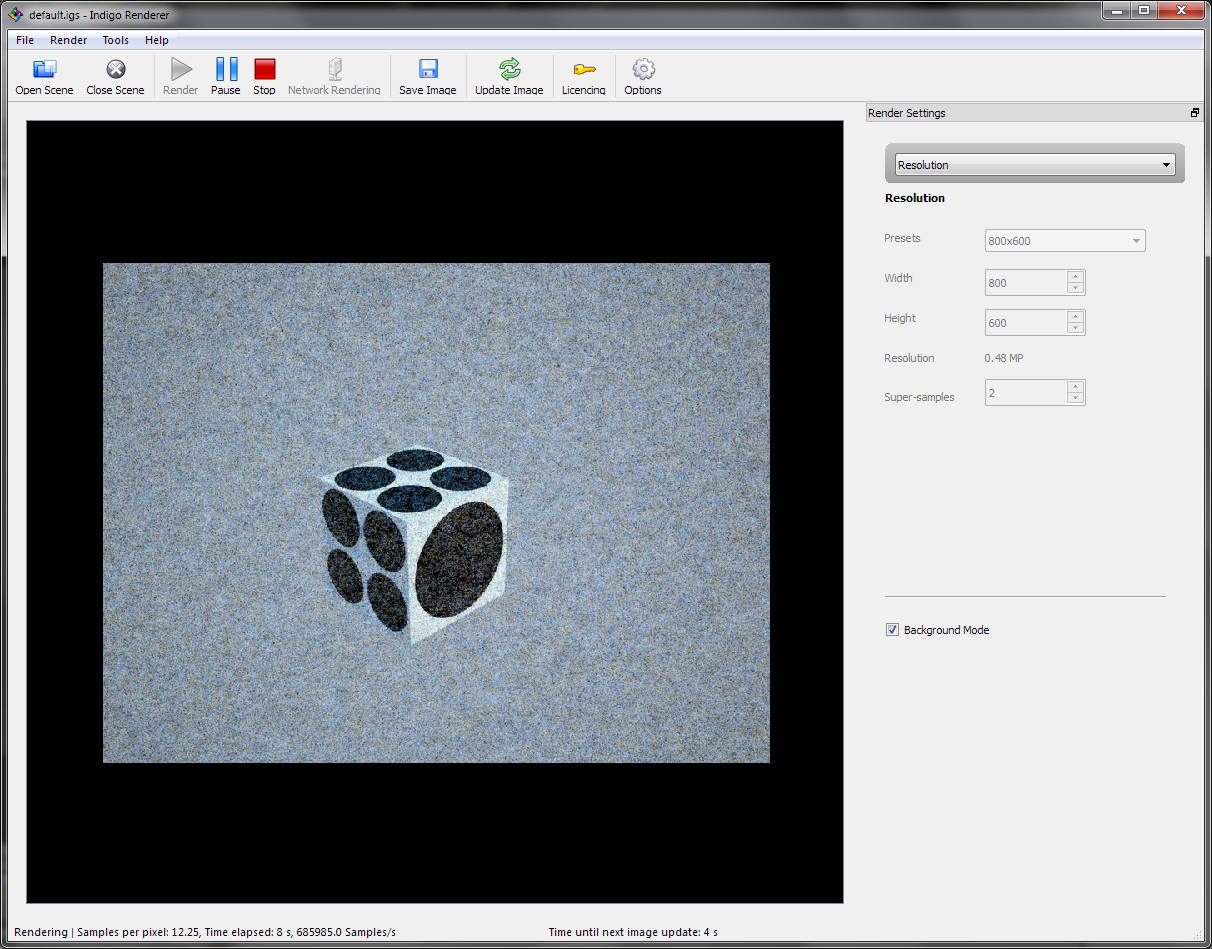This screenshot has width=1212, height=949.
Task: Uncheck the Background Mode checkbox
Action: [x=892, y=630]
